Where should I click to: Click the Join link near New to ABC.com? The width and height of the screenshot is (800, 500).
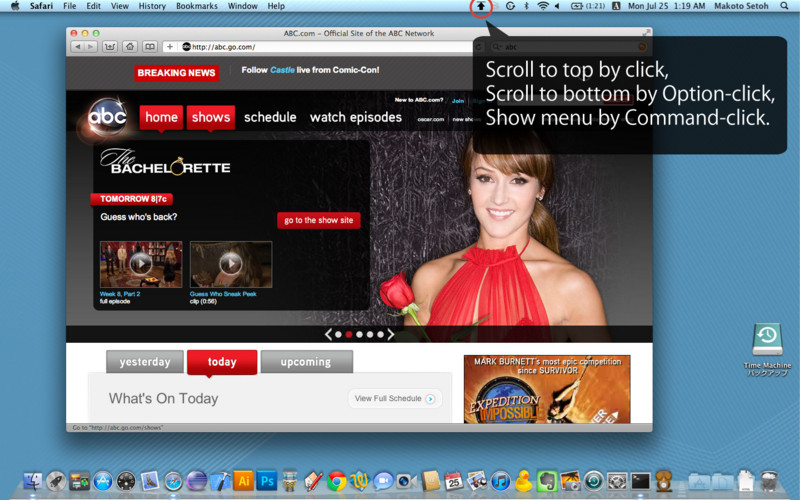coord(458,101)
